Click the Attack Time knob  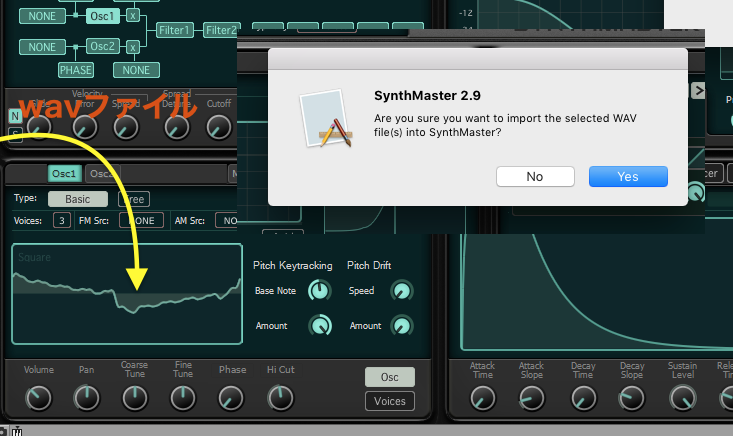click(x=482, y=399)
